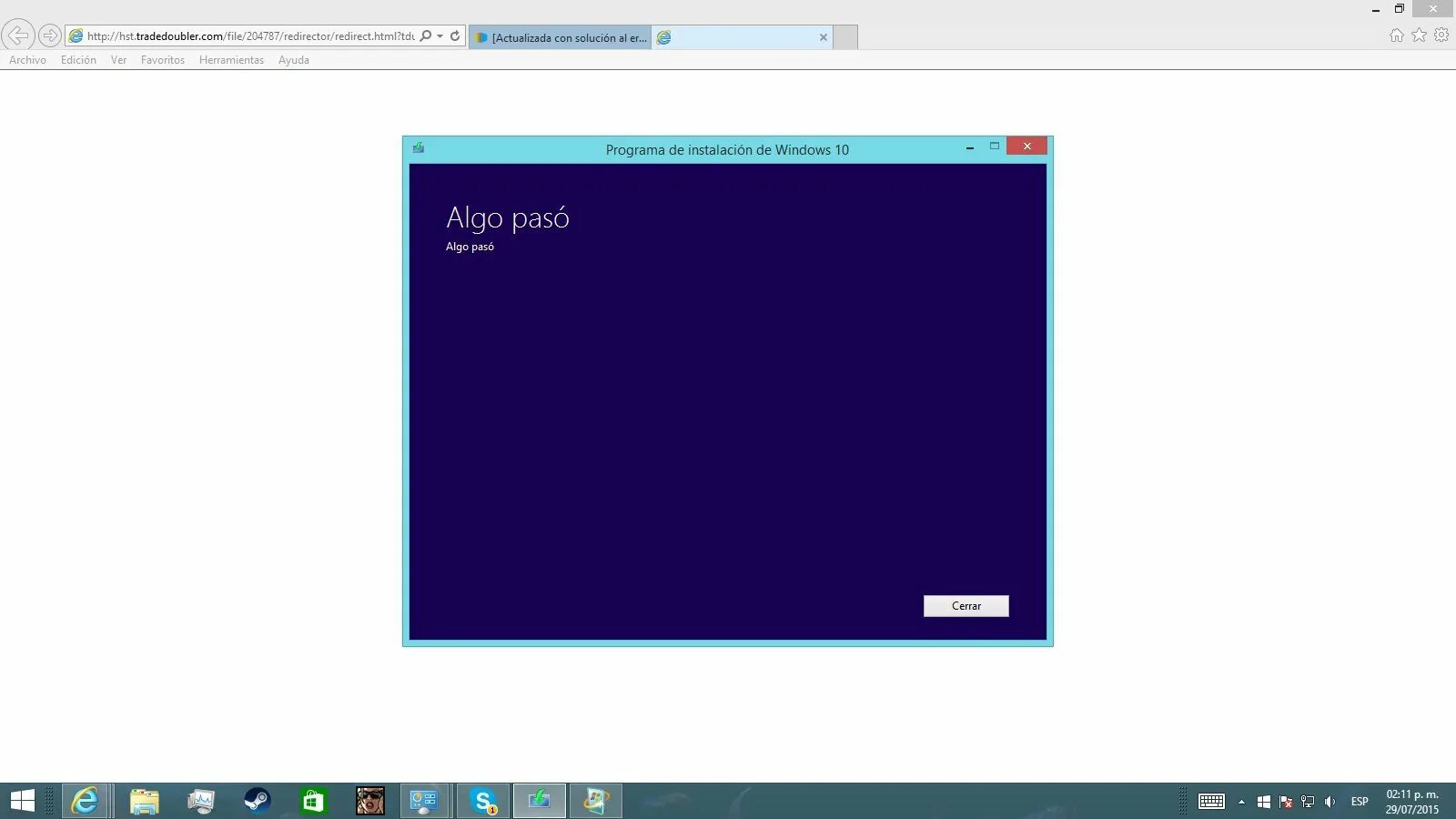The width and height of the screenshot is (1456, 819).
Task: Open the Windows installer taskbar icon
Action: pyautogui.click(x=596, y=801)
